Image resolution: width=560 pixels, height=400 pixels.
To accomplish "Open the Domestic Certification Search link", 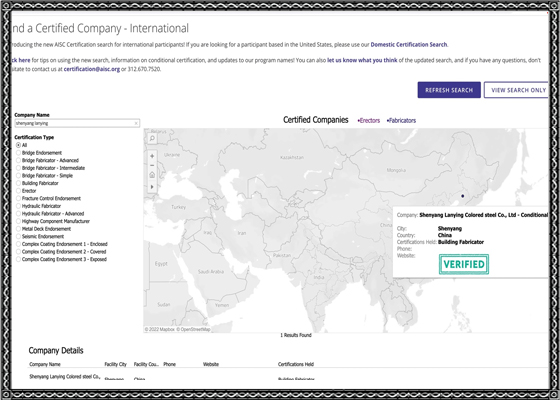I will pos(409,45).
